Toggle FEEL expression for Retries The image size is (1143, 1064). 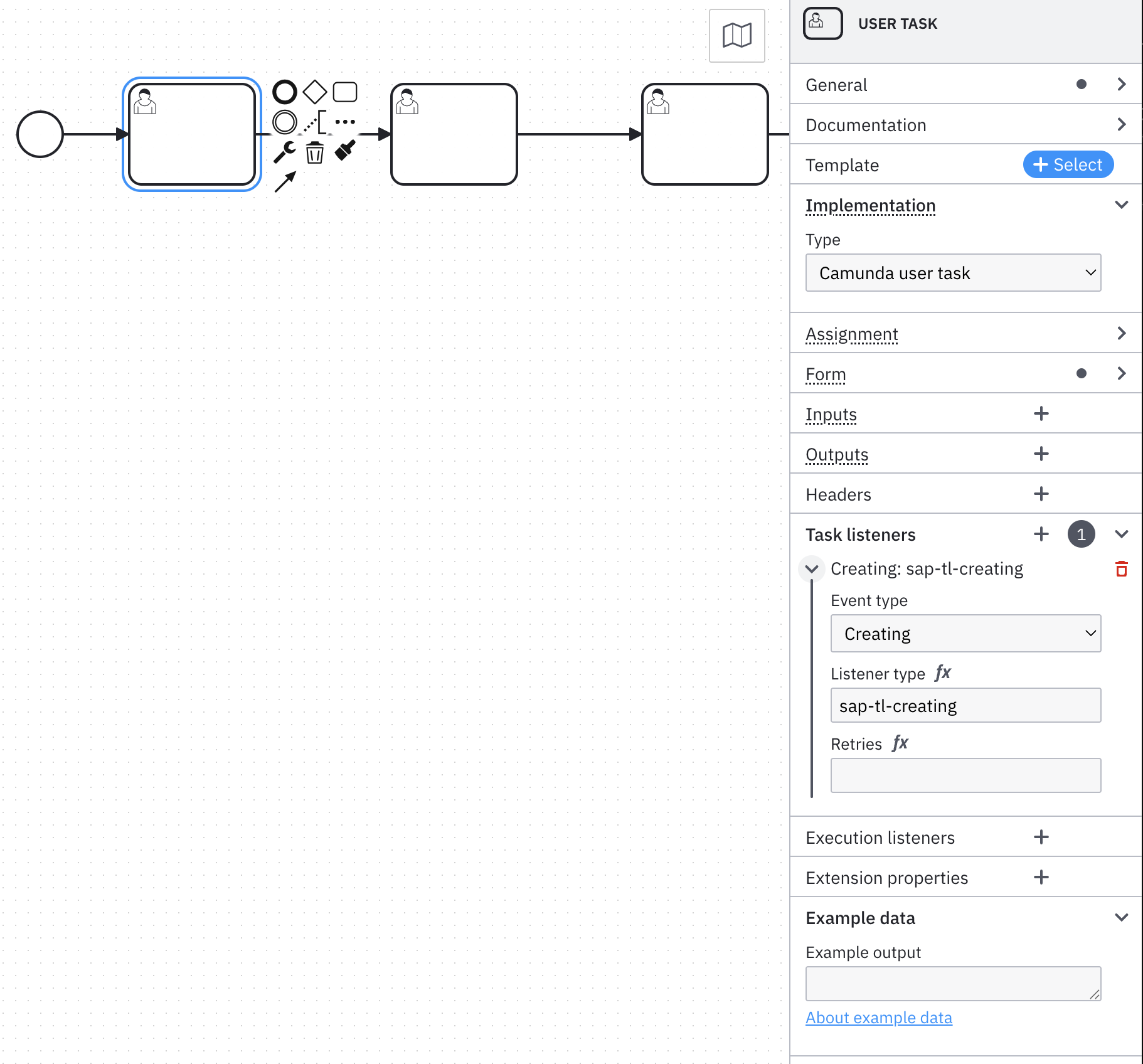click(x=900, y=743)
